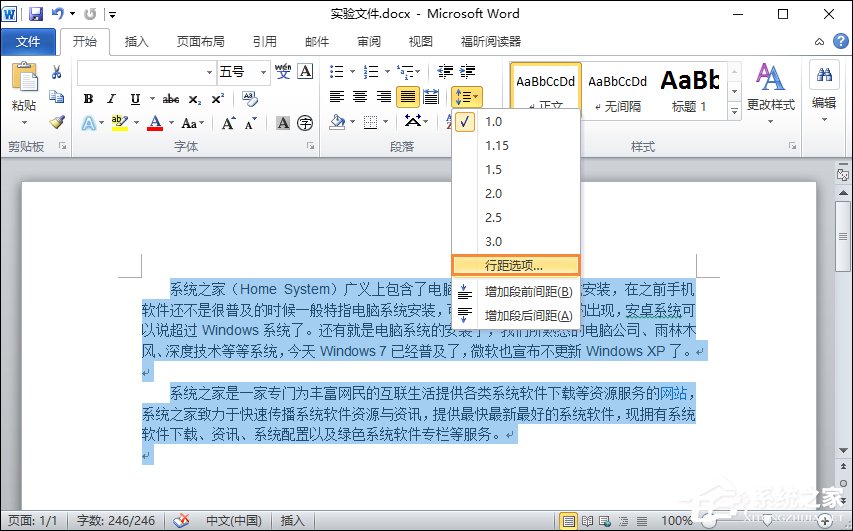Viewport: 853px width, 531px height.
Task: Select 1.5 line spacing from menu
Action: point(494,169)
